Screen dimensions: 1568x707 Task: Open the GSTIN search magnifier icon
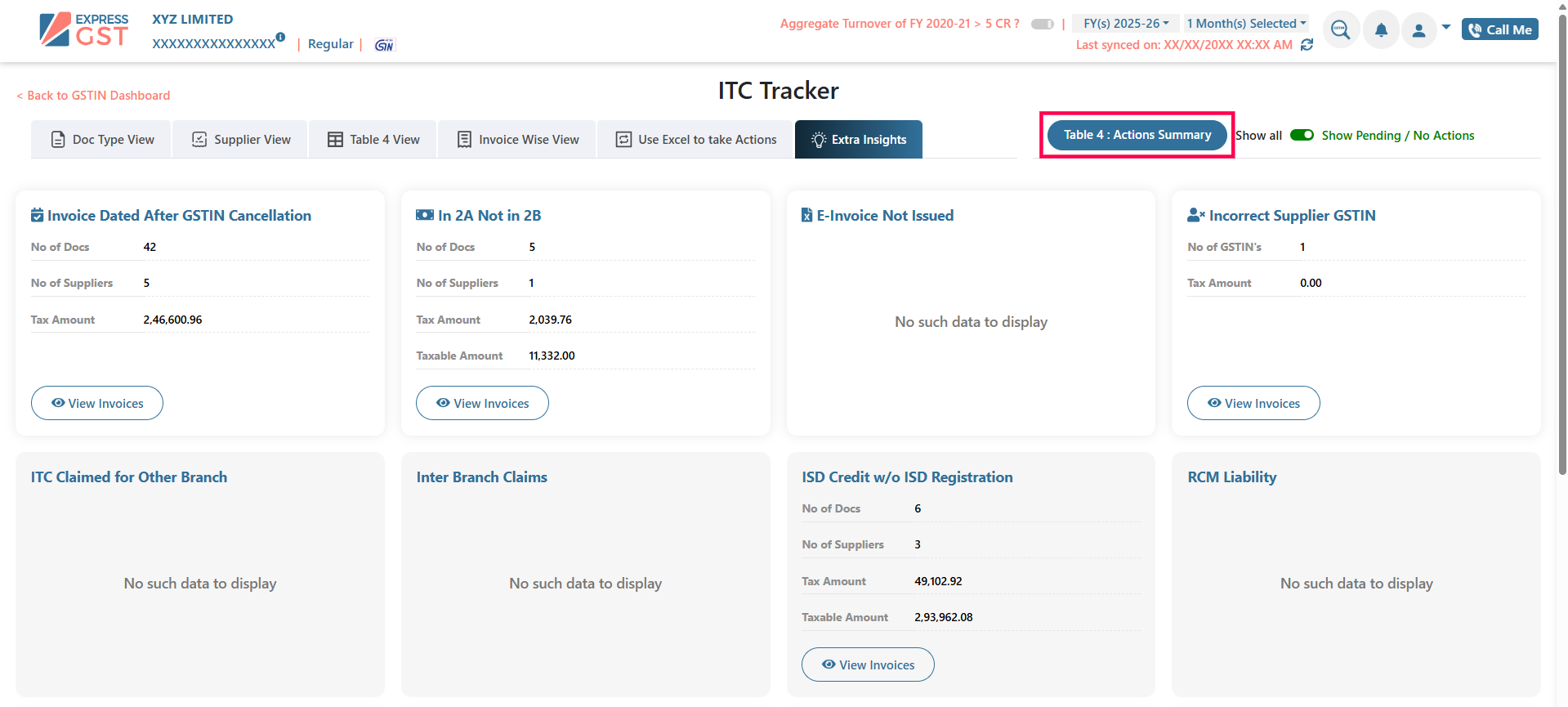point(1340,30)
